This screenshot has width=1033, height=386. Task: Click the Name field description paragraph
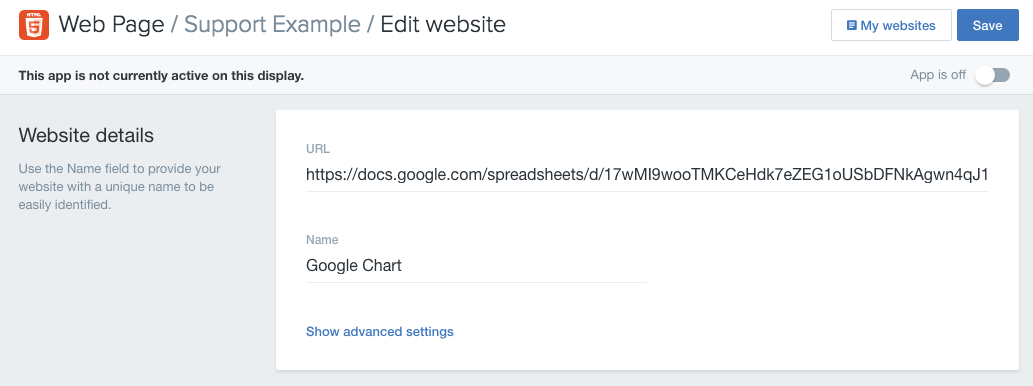tap(120, 186)
